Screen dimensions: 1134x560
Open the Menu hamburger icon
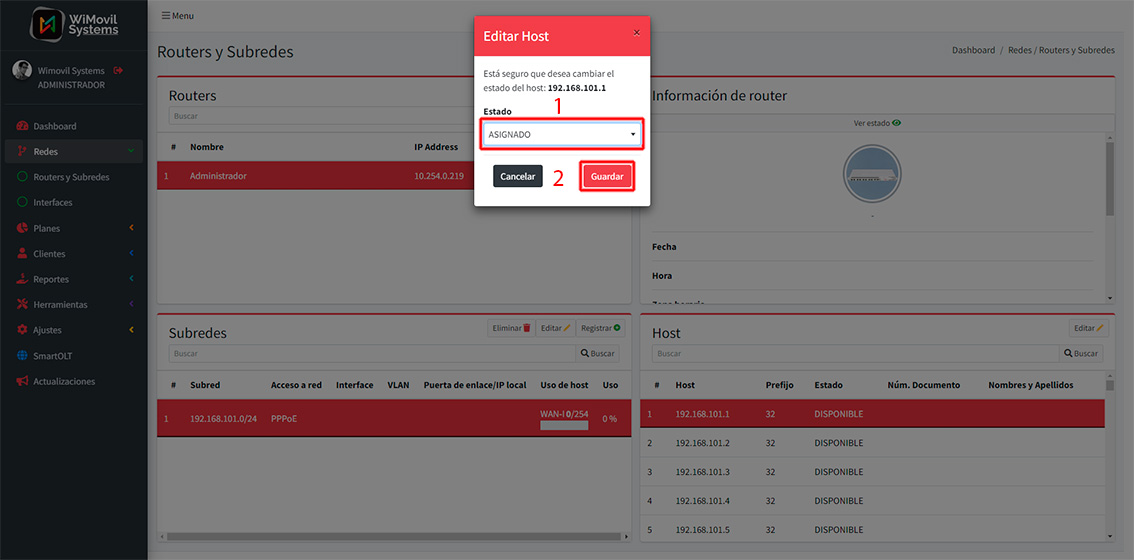pyautogui.click(x=166, y=15)
